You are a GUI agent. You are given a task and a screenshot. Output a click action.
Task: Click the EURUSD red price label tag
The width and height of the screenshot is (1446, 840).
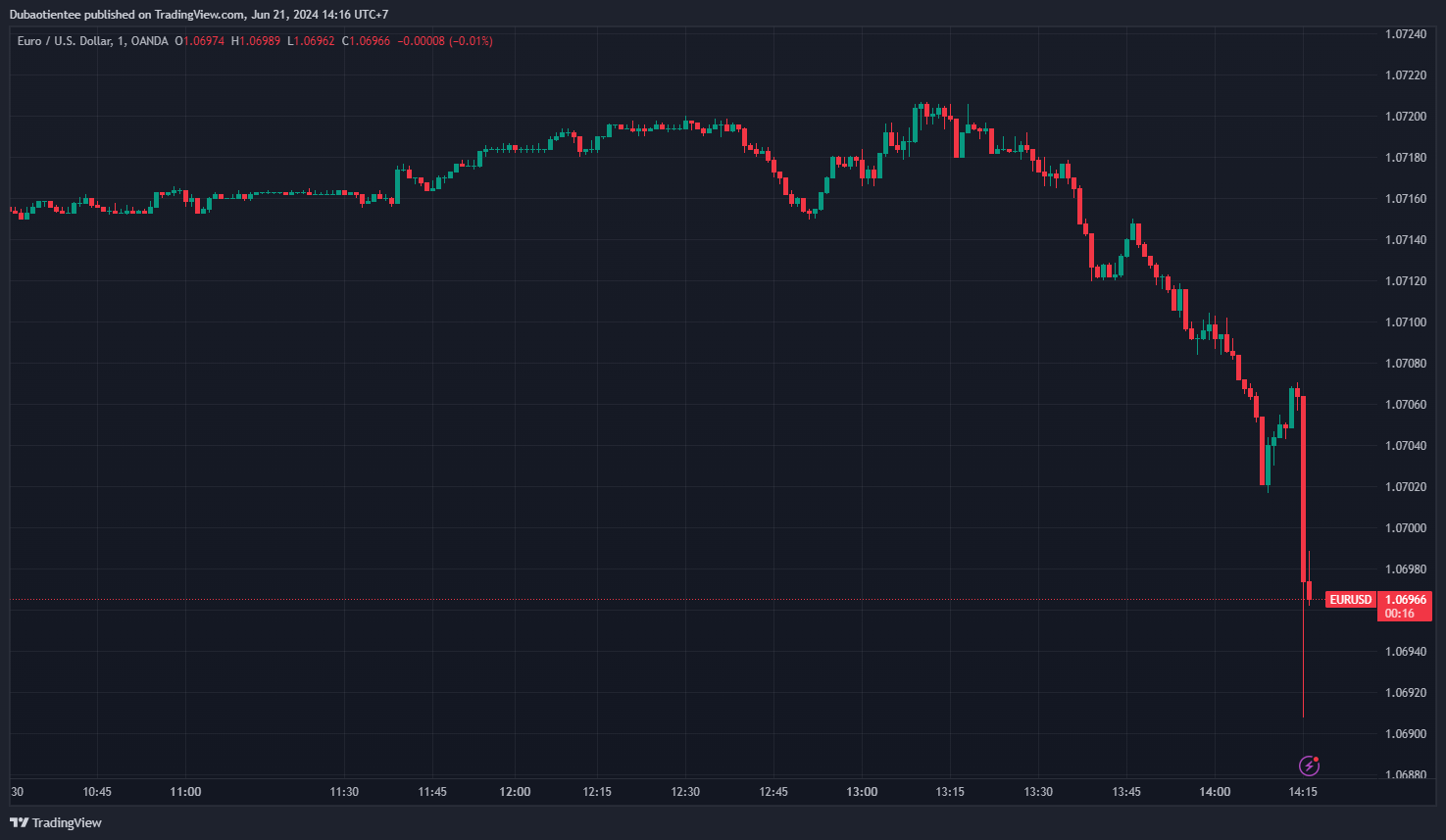coord(1350,600)
